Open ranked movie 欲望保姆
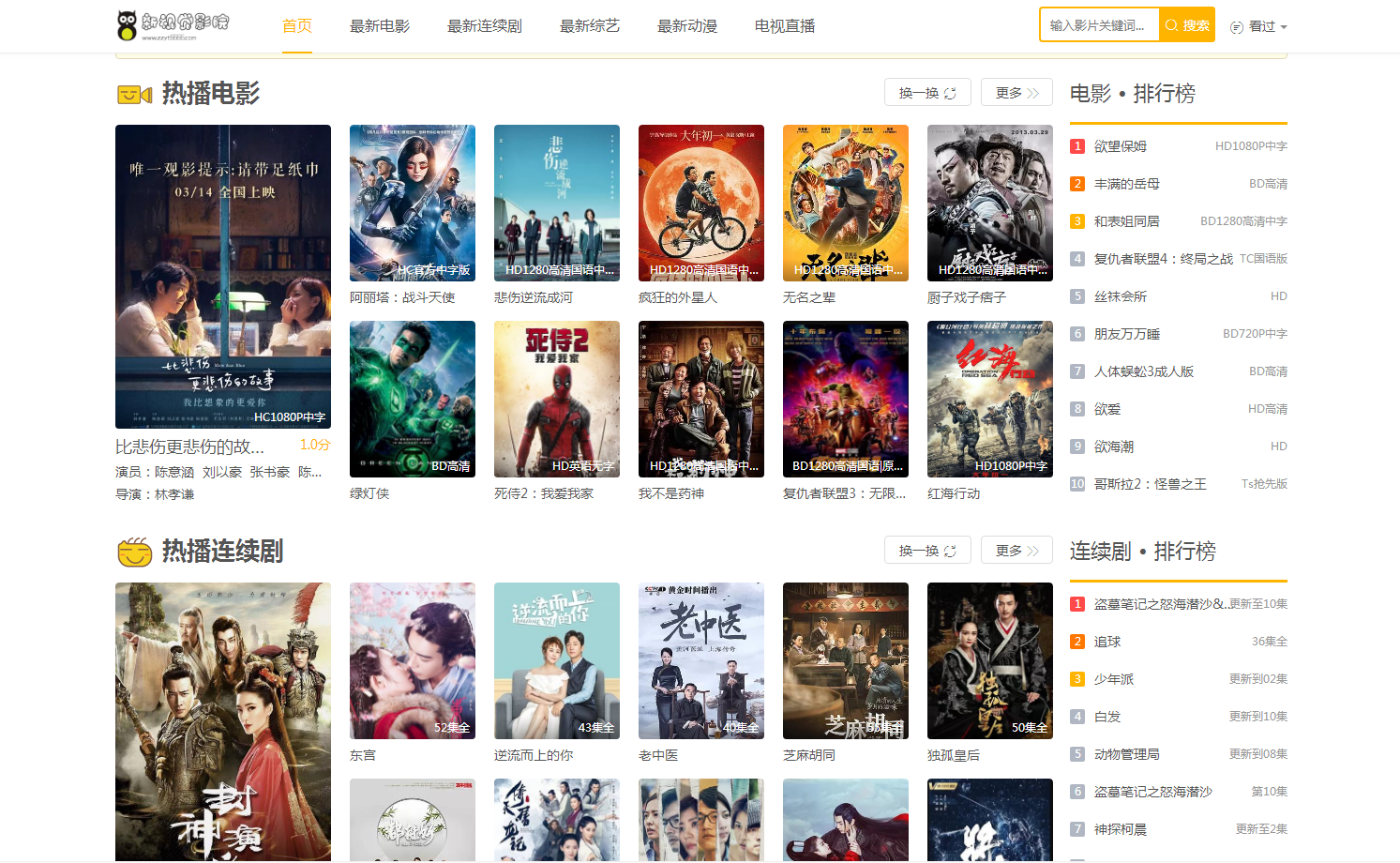The height and width of the screenshot is (863, 1400). (1121, 146)
